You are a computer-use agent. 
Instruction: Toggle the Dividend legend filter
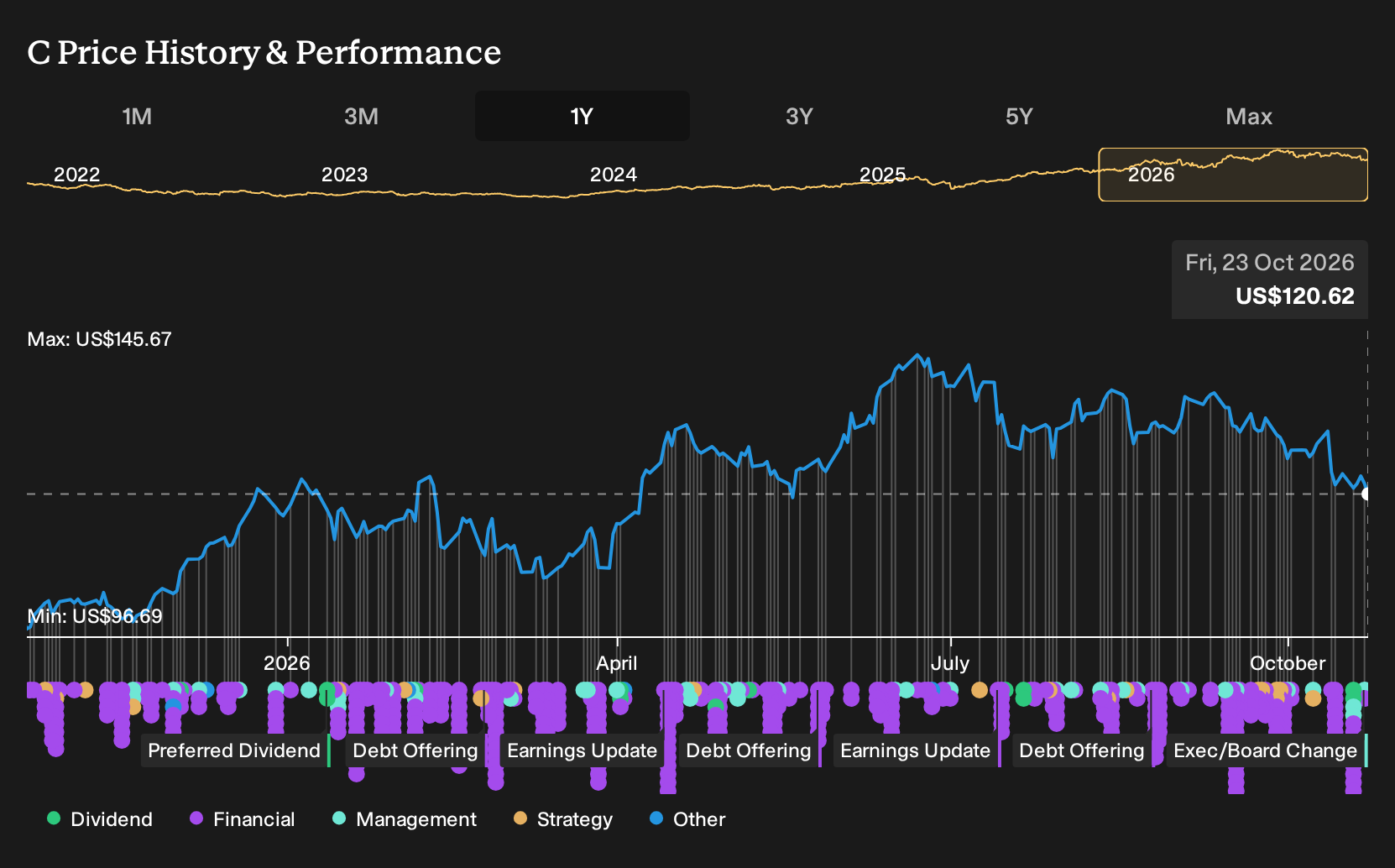pyautogui.click(x=100, y=819)
